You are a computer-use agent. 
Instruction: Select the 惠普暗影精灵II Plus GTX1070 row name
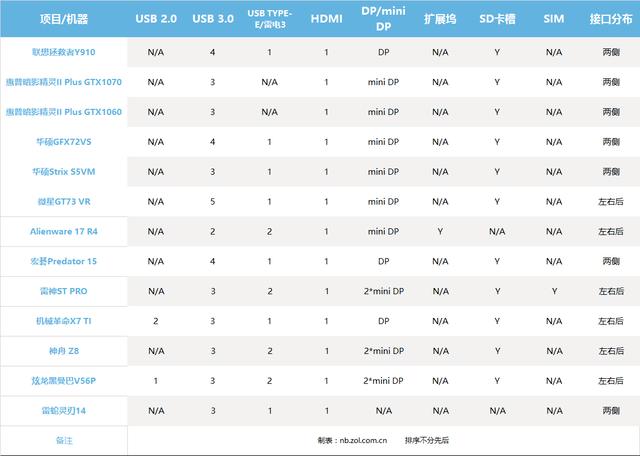(64, 82)
